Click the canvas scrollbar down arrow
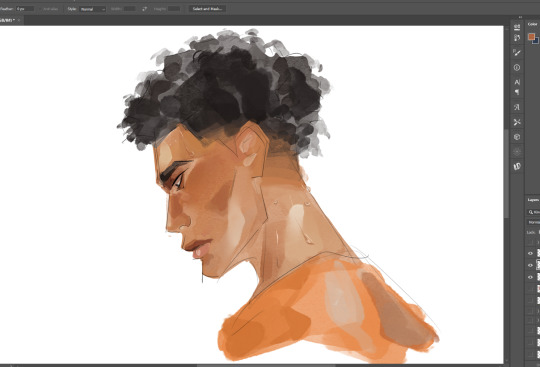Image resolution: width=540 pixels, height=367 pixels. [x=506, y=360]
